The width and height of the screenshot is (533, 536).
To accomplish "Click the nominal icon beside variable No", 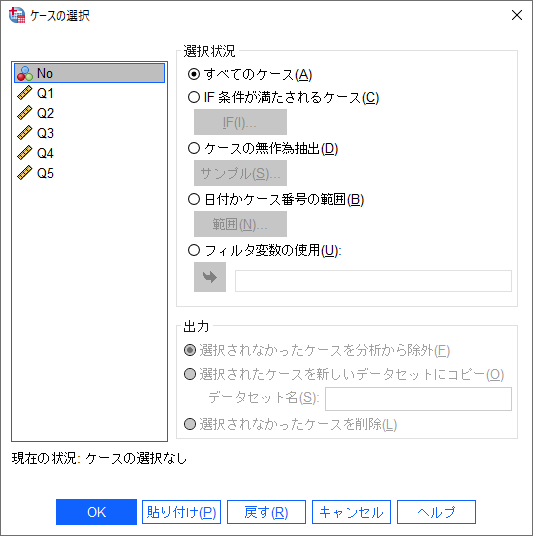I will 25,73.
